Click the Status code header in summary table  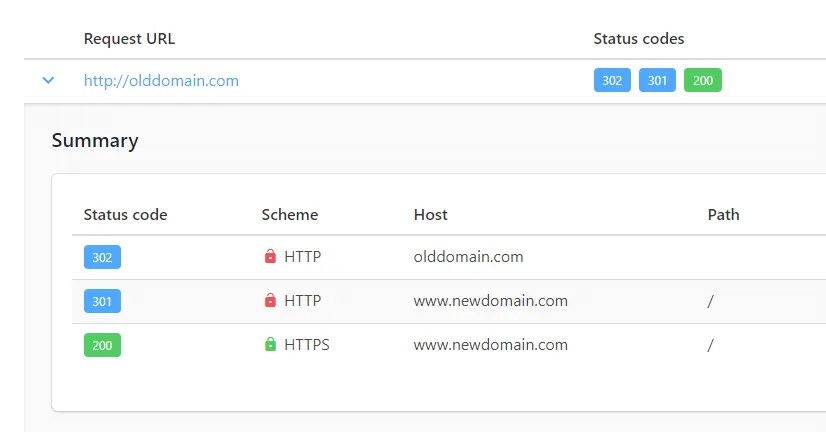pyautogui.click(x=125, y=215)
